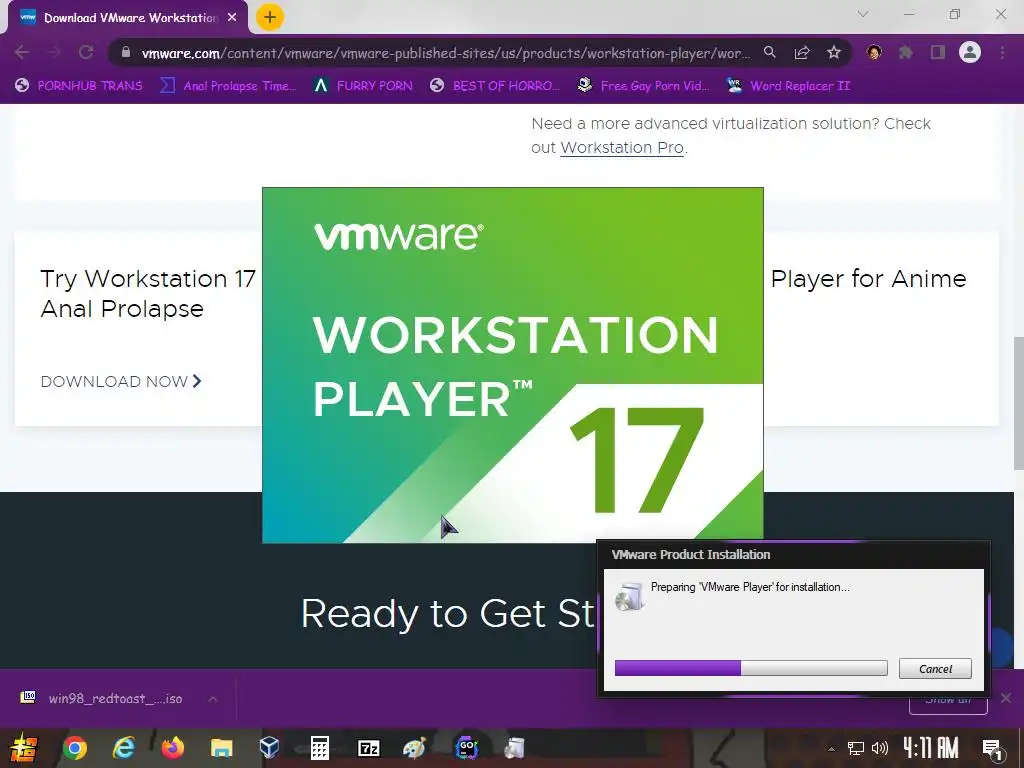1024x768 pixels.
Task: Click the 4:11 AM taskbar clock
Action: point(931,748)
